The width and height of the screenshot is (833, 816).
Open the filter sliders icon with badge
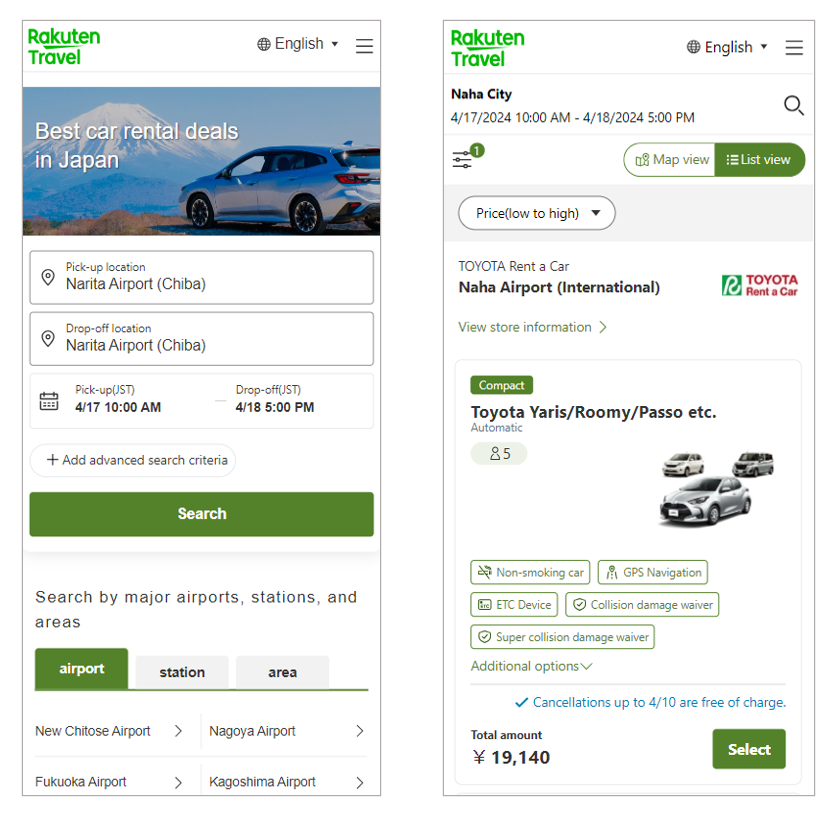tap(463, 159)
